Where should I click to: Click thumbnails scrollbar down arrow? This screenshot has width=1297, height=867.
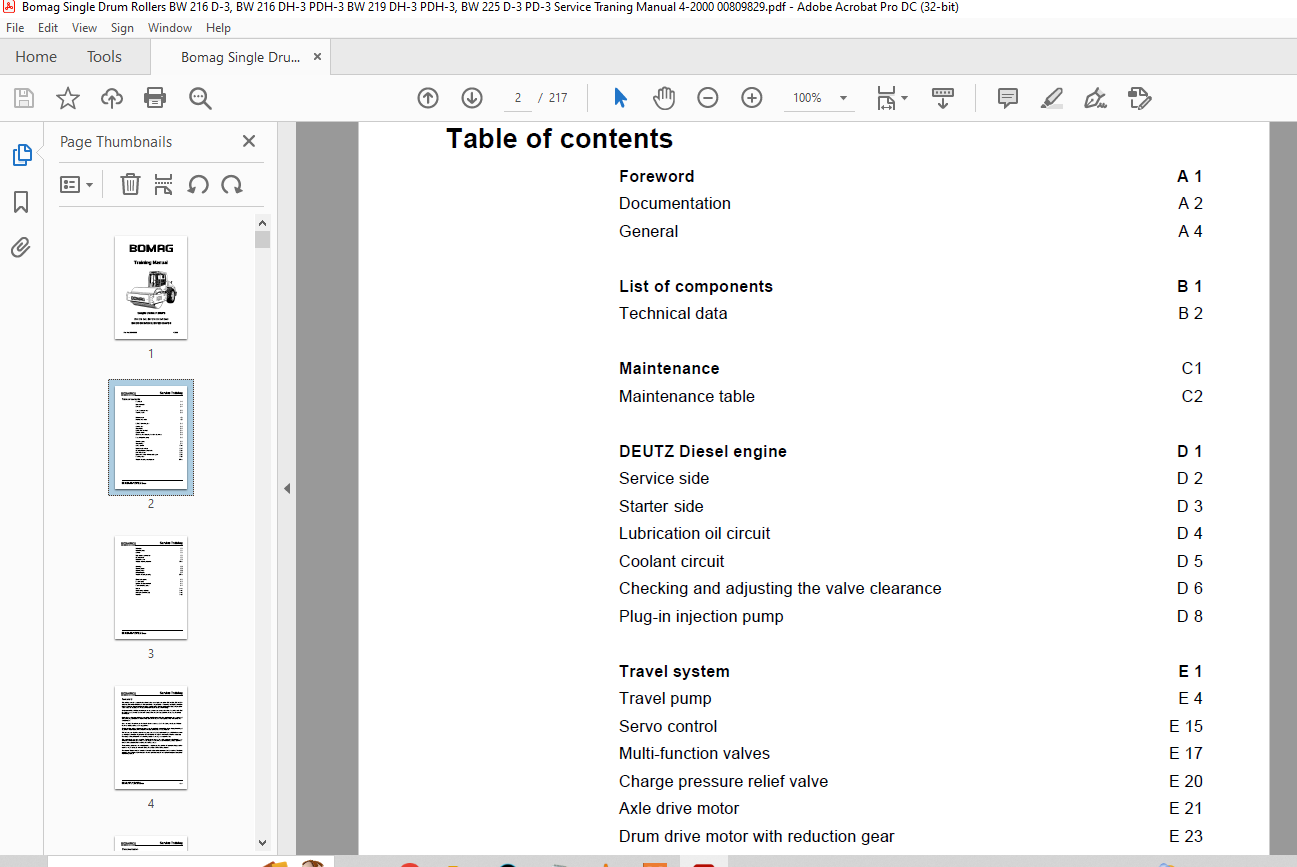[263, 843]
